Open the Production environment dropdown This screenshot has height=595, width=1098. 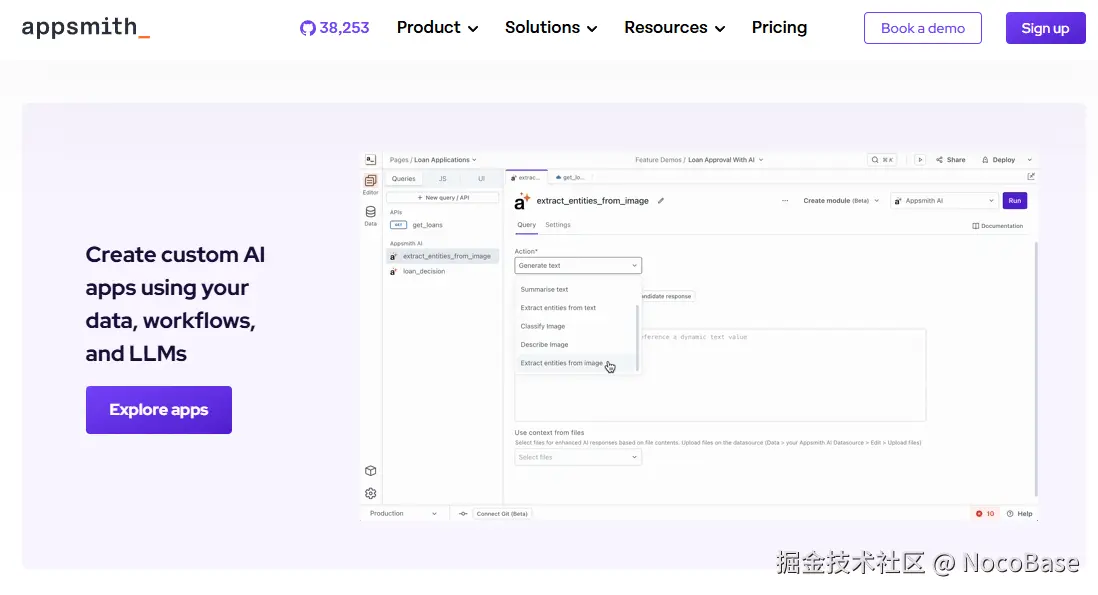click(403, 513)
